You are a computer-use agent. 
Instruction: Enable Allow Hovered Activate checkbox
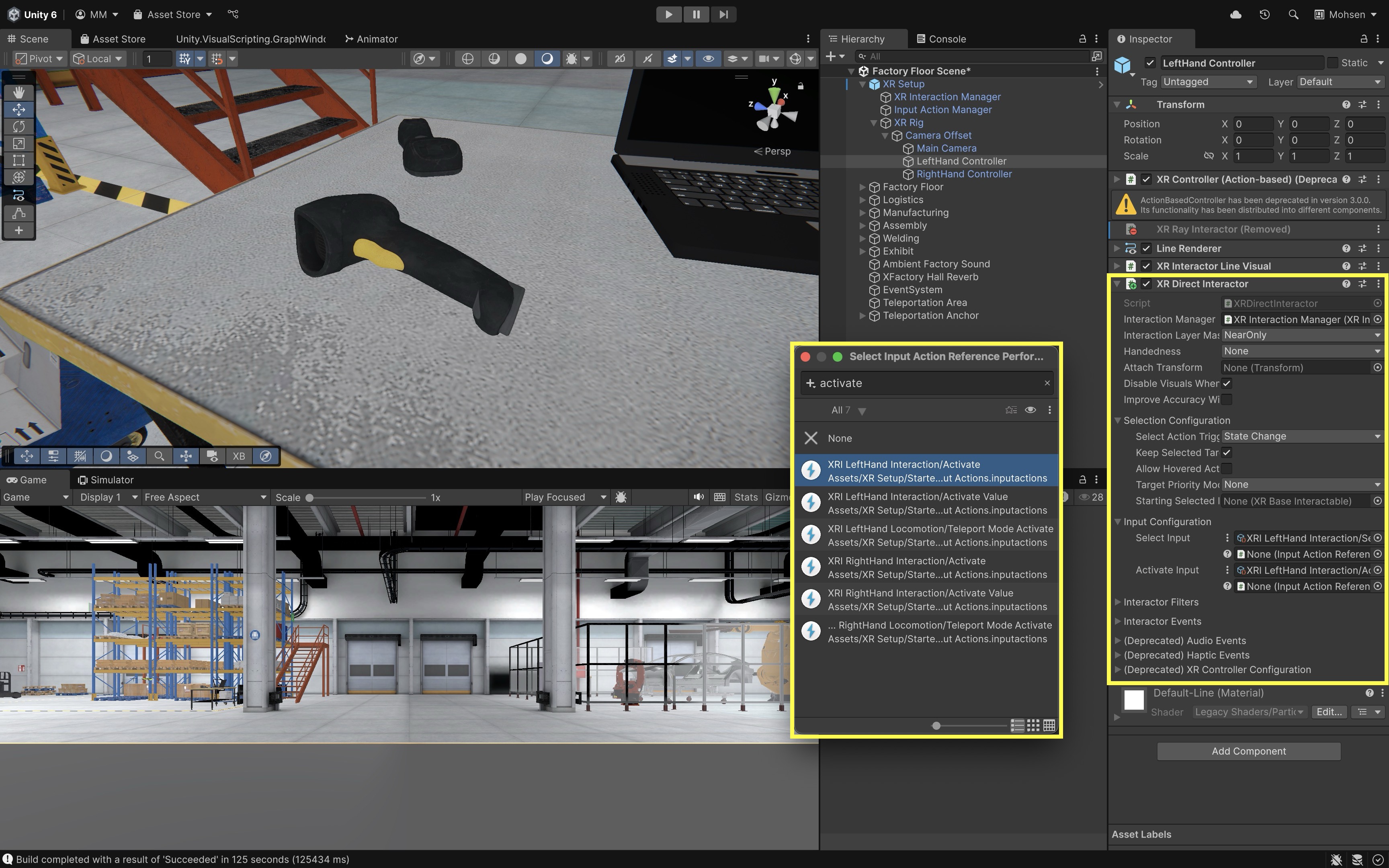(1227, 469)
